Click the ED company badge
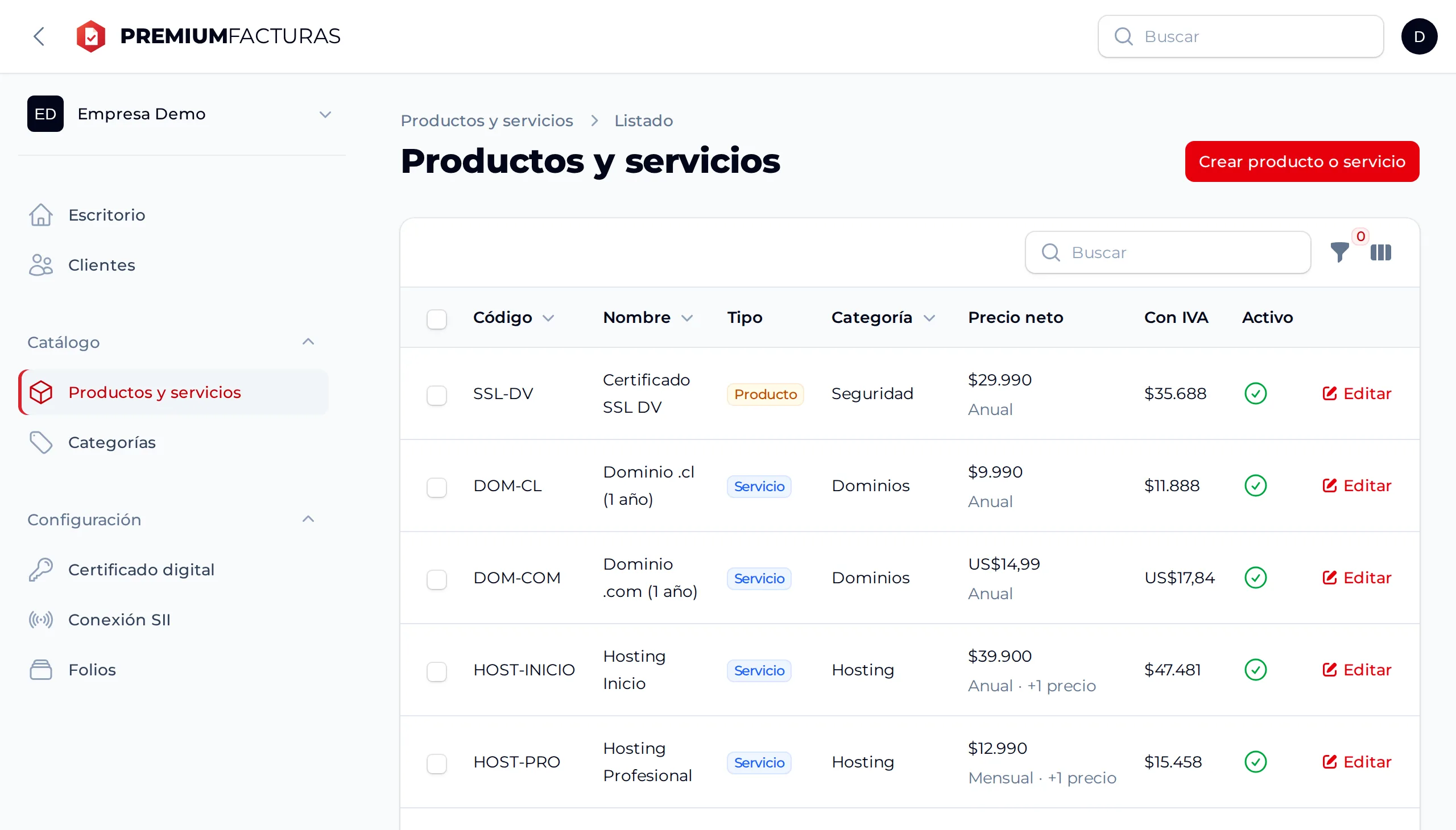The width and height of the screenshot is (1456, 830). 45,114
